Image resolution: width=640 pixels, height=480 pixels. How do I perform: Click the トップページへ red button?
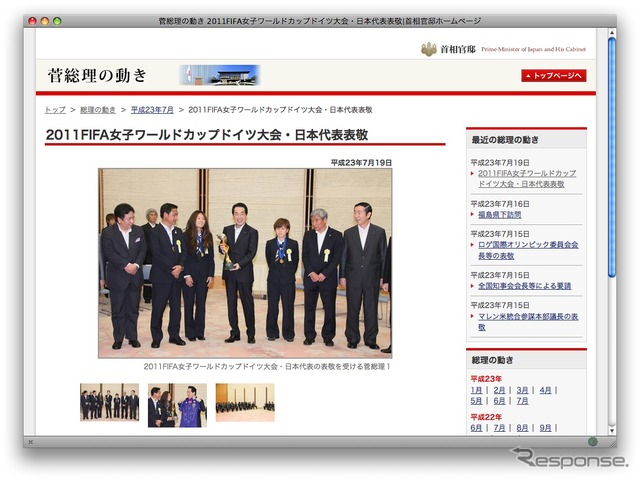(x=553, y=76)
